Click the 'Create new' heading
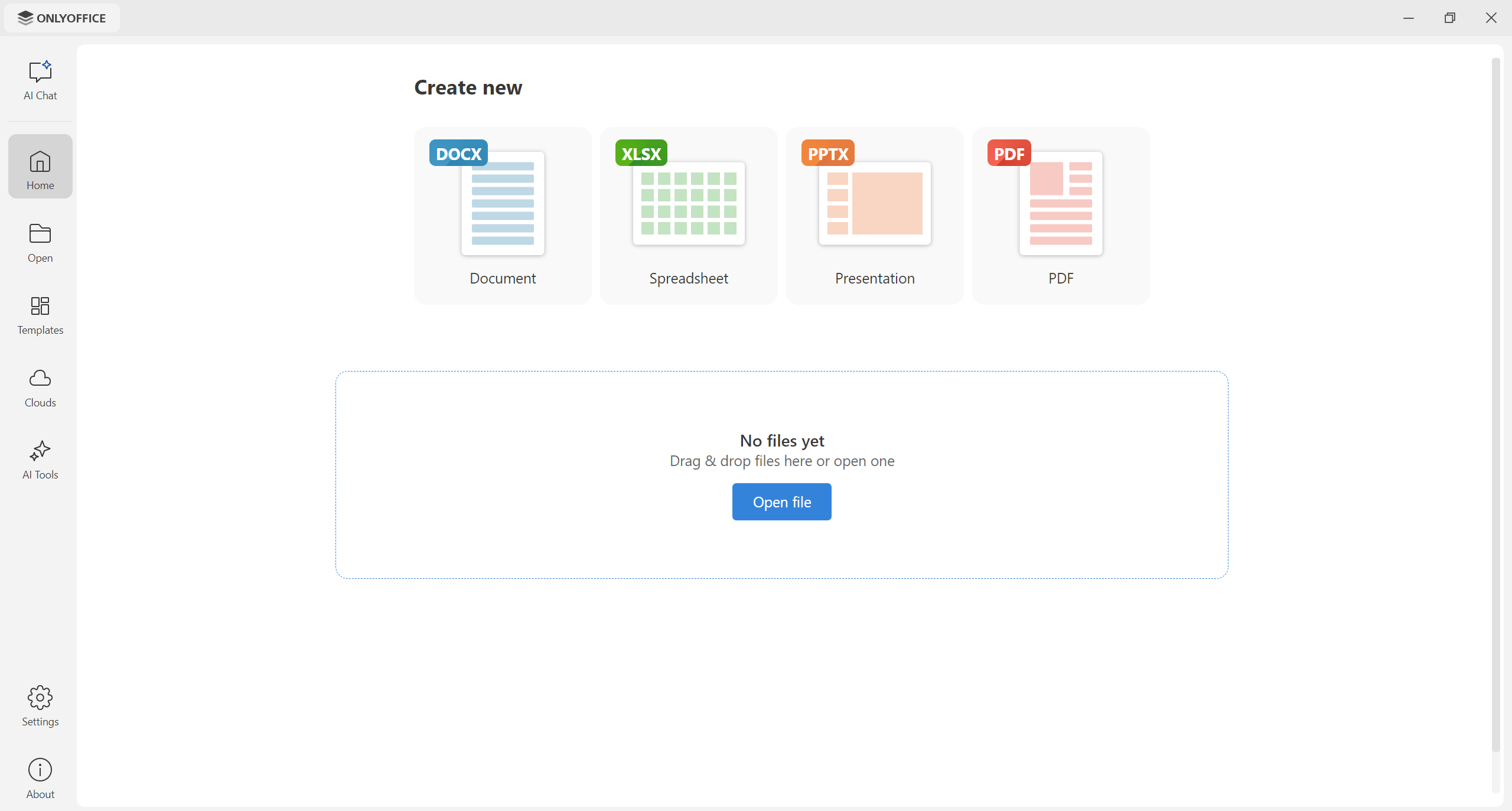The height and width of the screenshot is (811, 1512). click(468, 87)
